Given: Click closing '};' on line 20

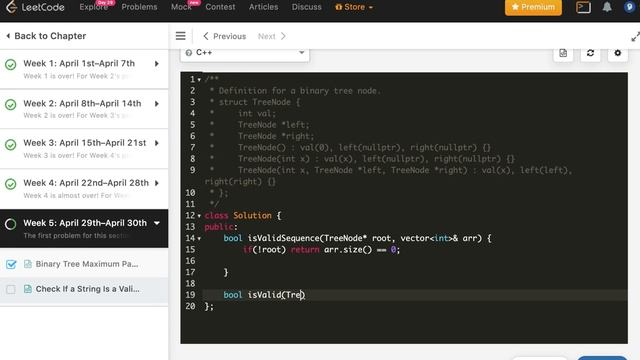Looking at the screenshot, I should pos(209,306).
